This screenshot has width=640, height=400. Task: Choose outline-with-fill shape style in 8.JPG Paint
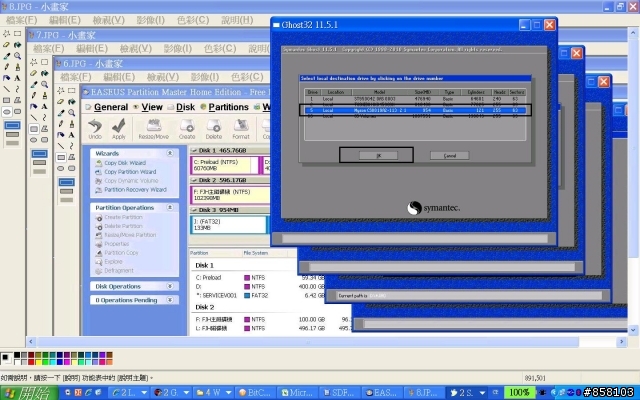[12, 134]
